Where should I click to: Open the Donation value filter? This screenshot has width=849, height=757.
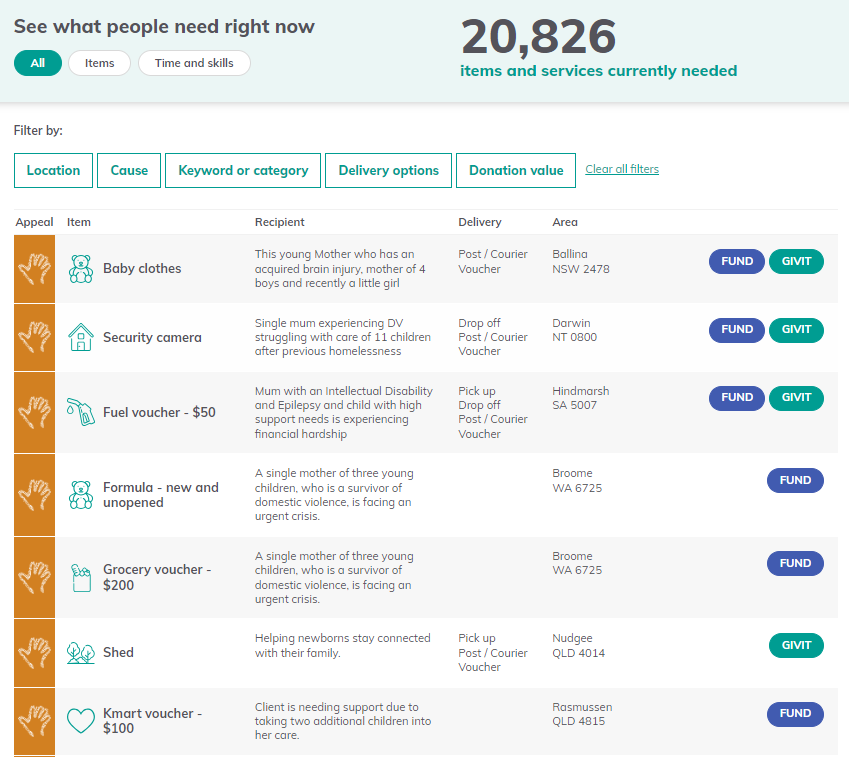516,171
